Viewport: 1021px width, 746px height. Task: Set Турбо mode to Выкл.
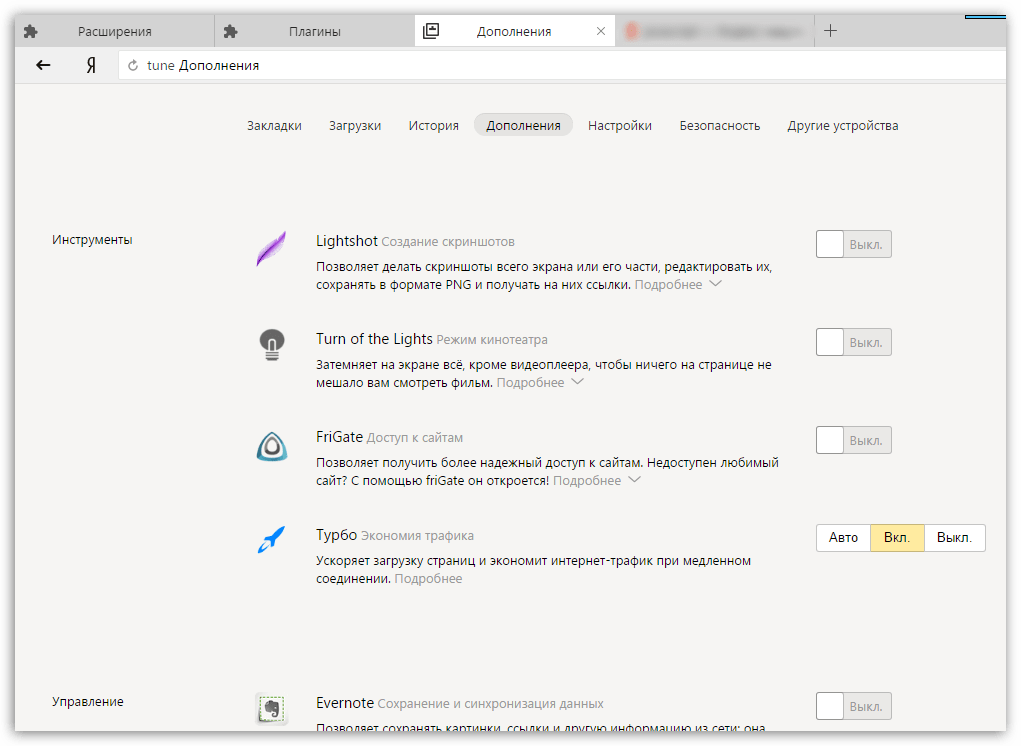tap(954, 538)
